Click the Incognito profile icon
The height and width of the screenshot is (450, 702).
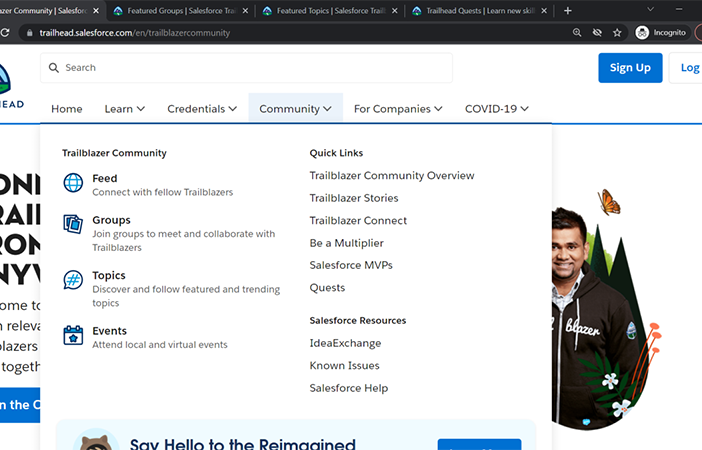(x=642, y=33)
